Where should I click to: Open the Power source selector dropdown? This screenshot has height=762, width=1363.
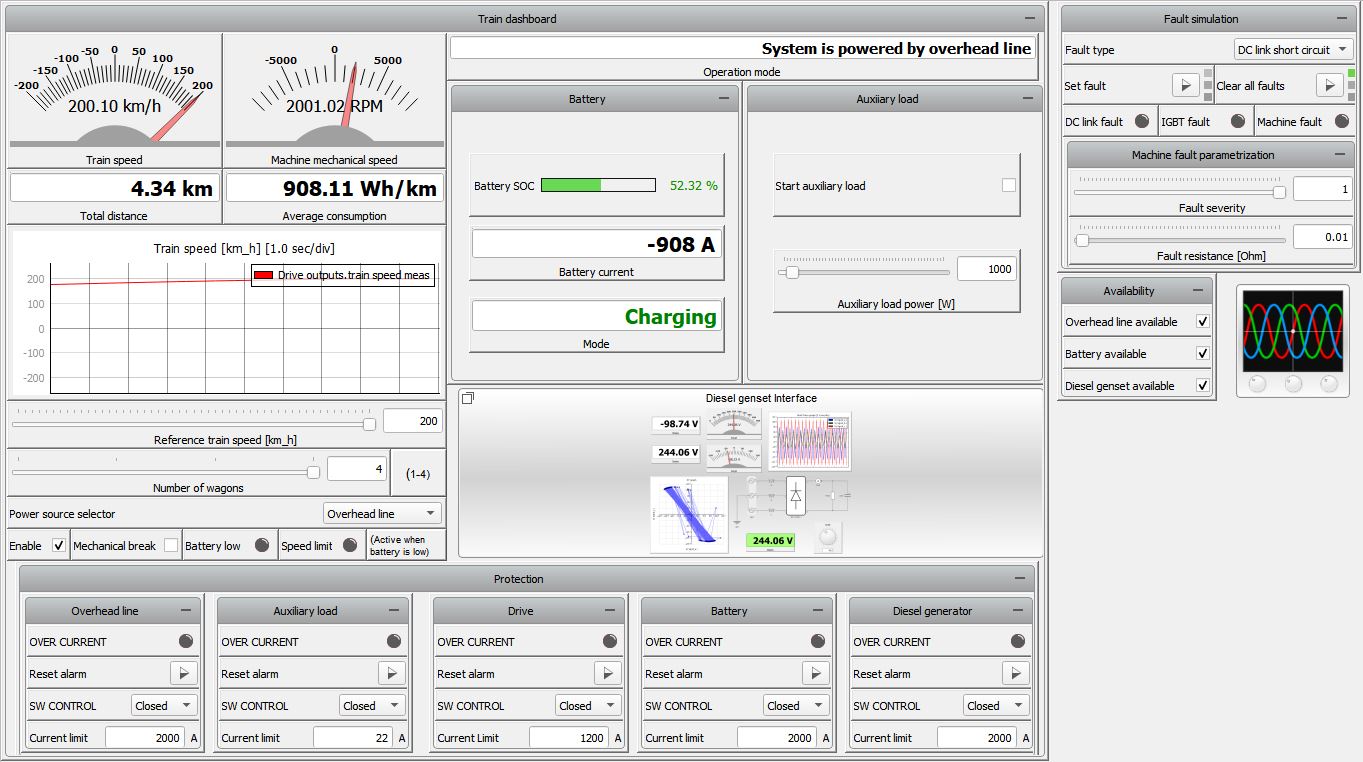pyautogui.click(x=383, y=514)
